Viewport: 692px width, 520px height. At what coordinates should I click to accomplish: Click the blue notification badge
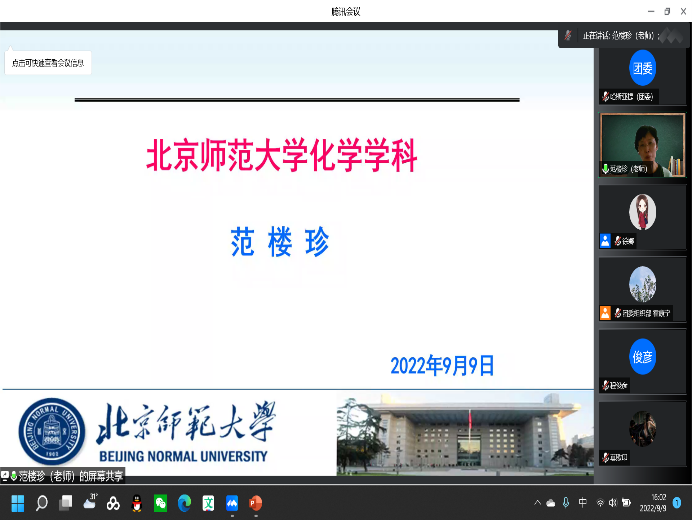coord(679,503)
